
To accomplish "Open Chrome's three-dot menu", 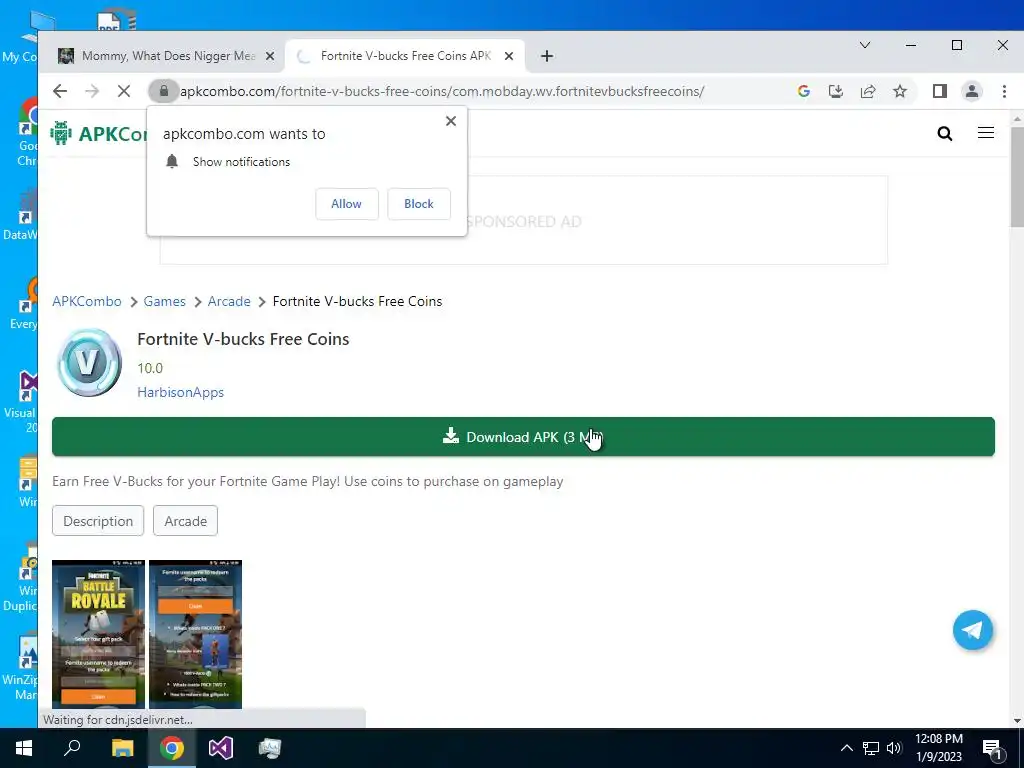I will pos(1004,91).
